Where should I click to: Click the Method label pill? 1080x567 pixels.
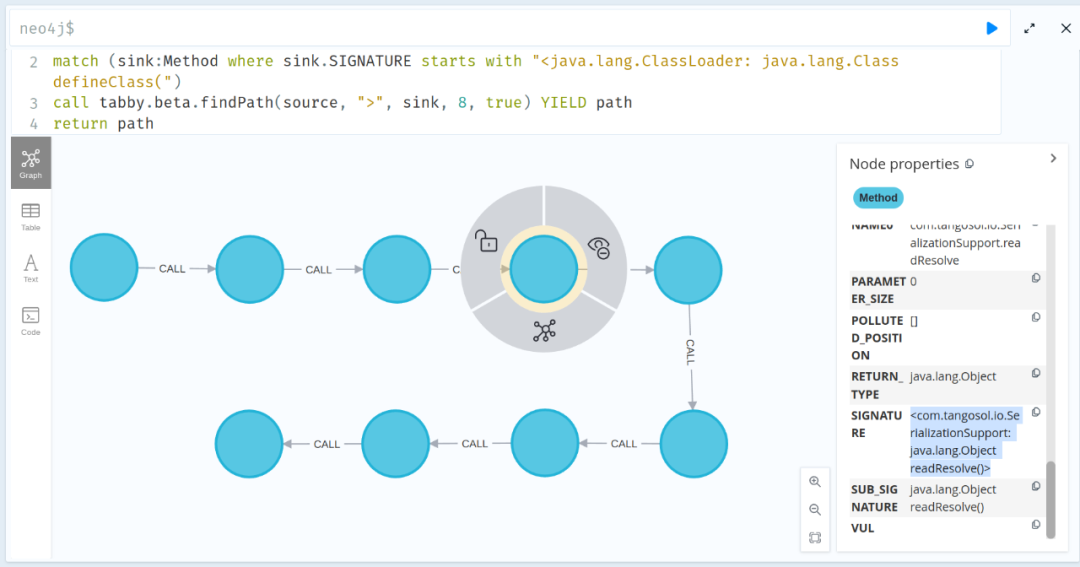(878, 198)
